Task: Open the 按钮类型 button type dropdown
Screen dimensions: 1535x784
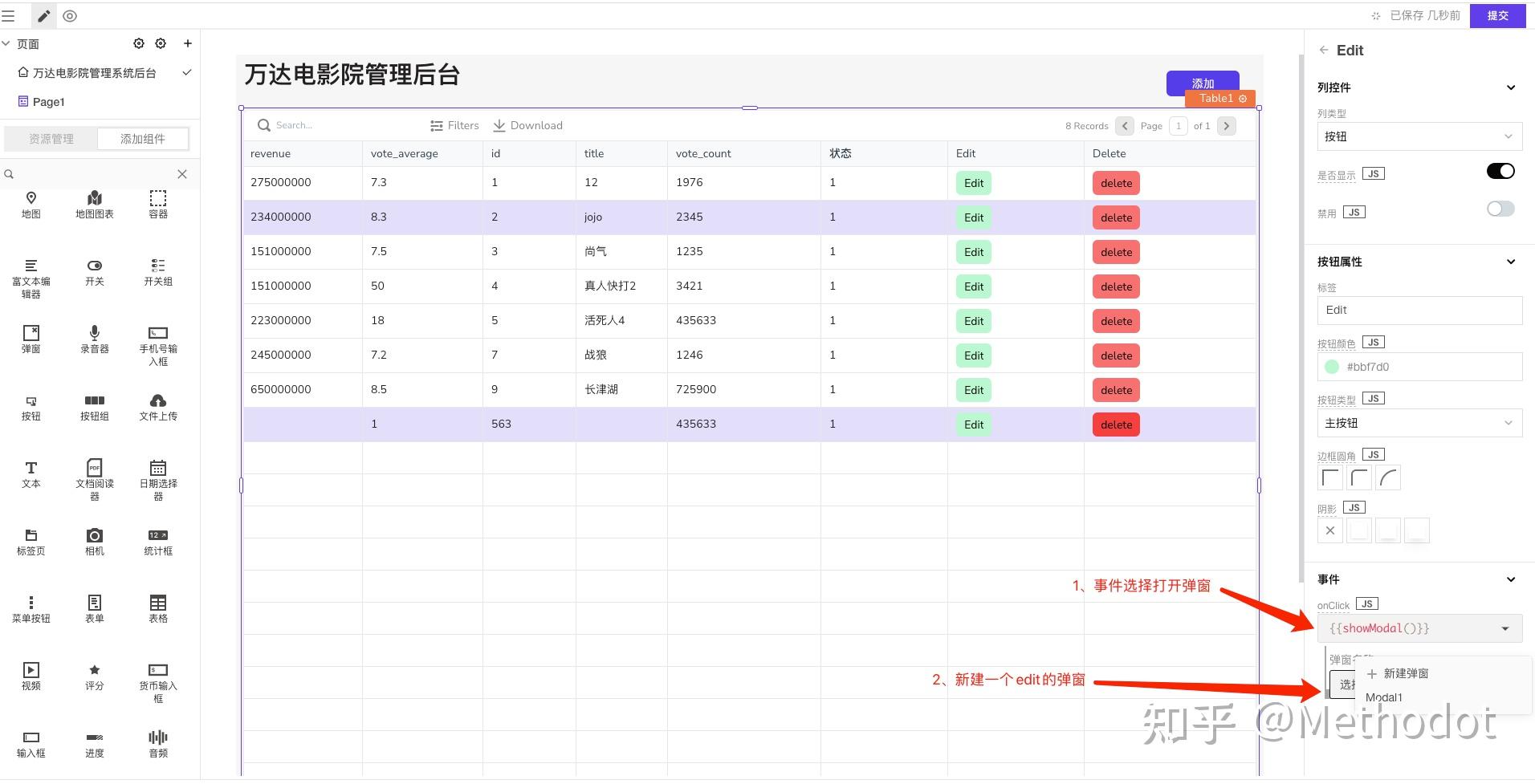Action: click(1419, 423)
